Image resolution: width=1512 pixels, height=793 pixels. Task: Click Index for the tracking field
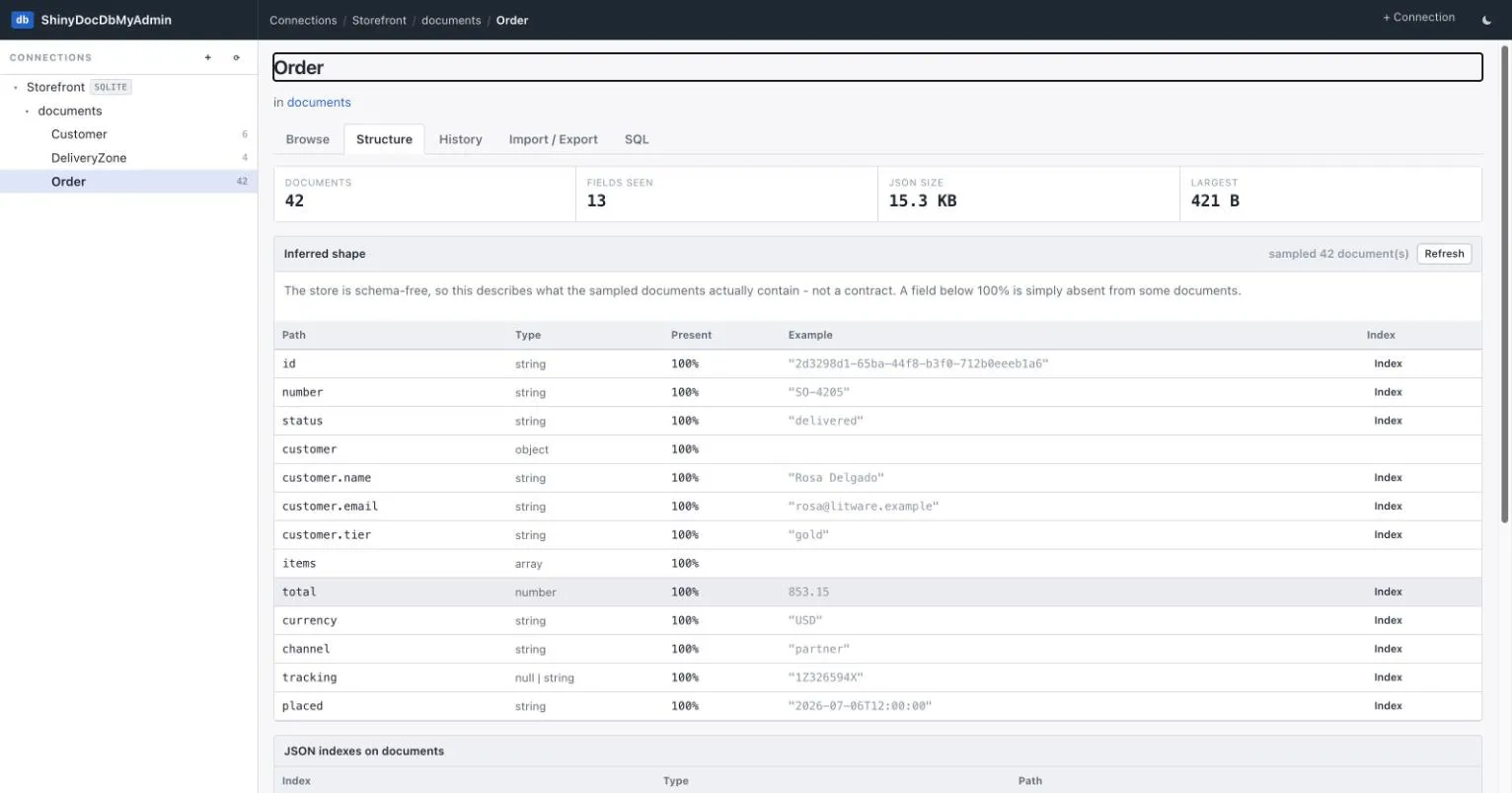1388,677
